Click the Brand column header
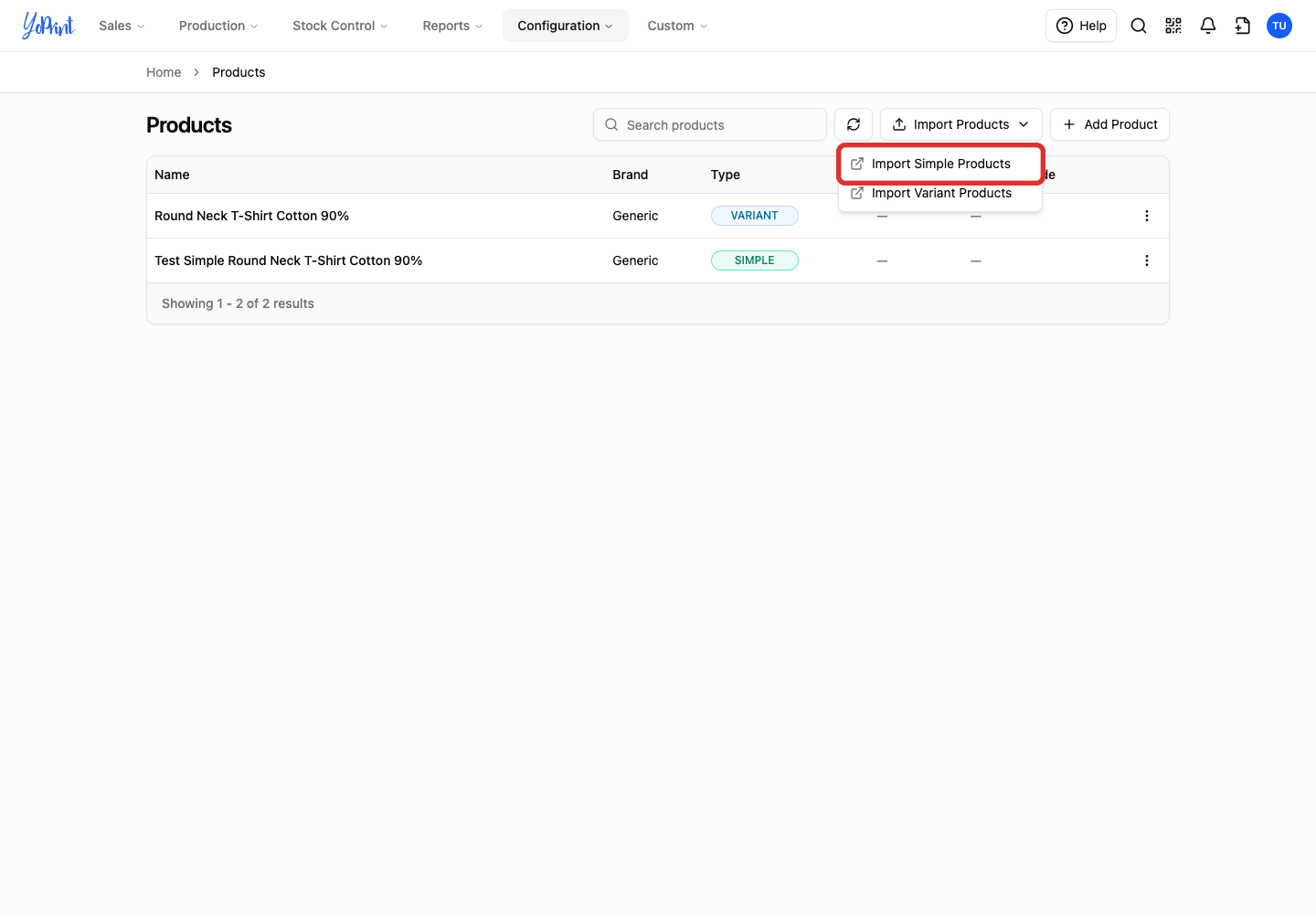 [631, 175]
